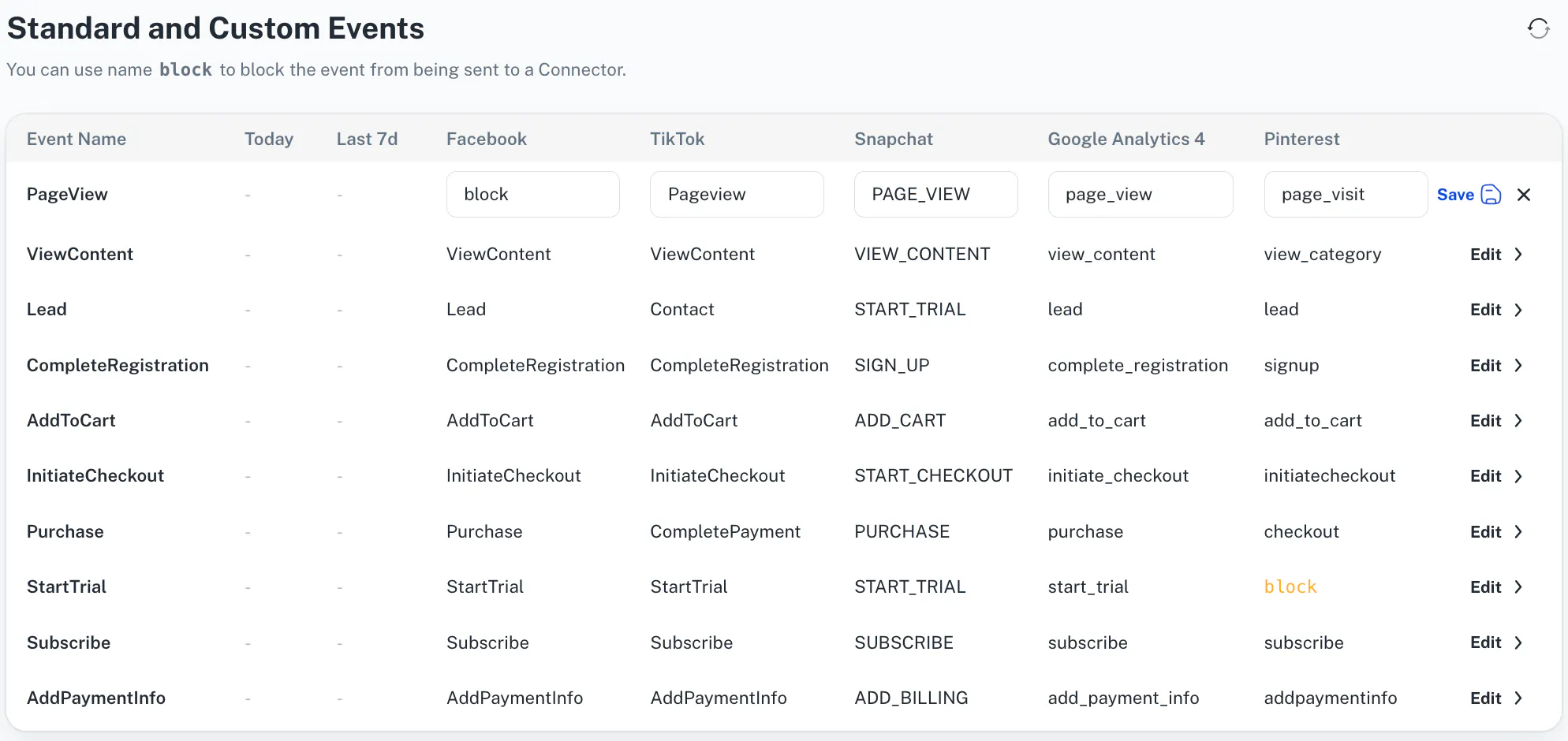Viewport: 1568px width, 741px height.
Task: Edit the Purchase event row
Action: click(1485, 532)
